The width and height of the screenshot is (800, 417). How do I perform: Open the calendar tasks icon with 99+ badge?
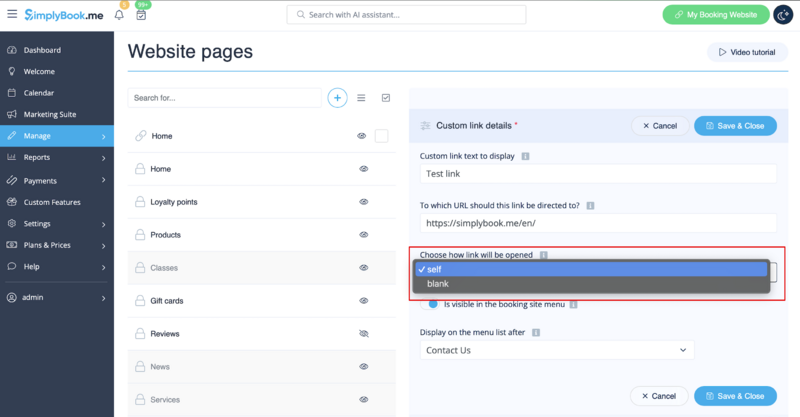pos(141,15)
